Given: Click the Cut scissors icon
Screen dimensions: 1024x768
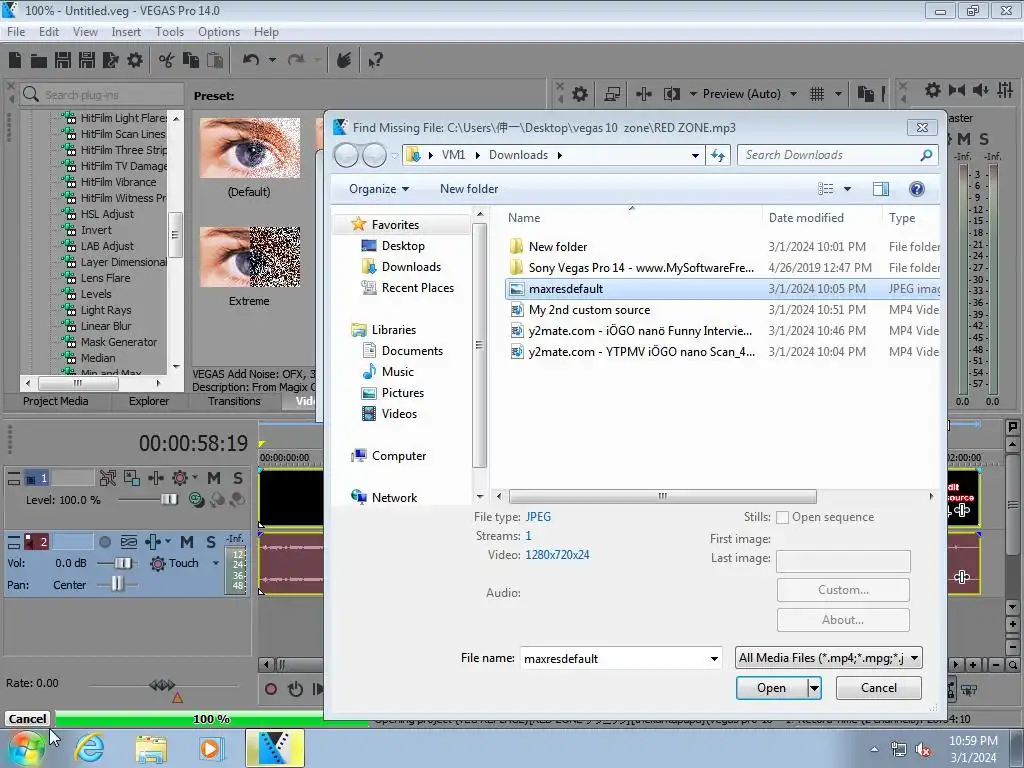Looking at the screenshot, I should [167, 61].
